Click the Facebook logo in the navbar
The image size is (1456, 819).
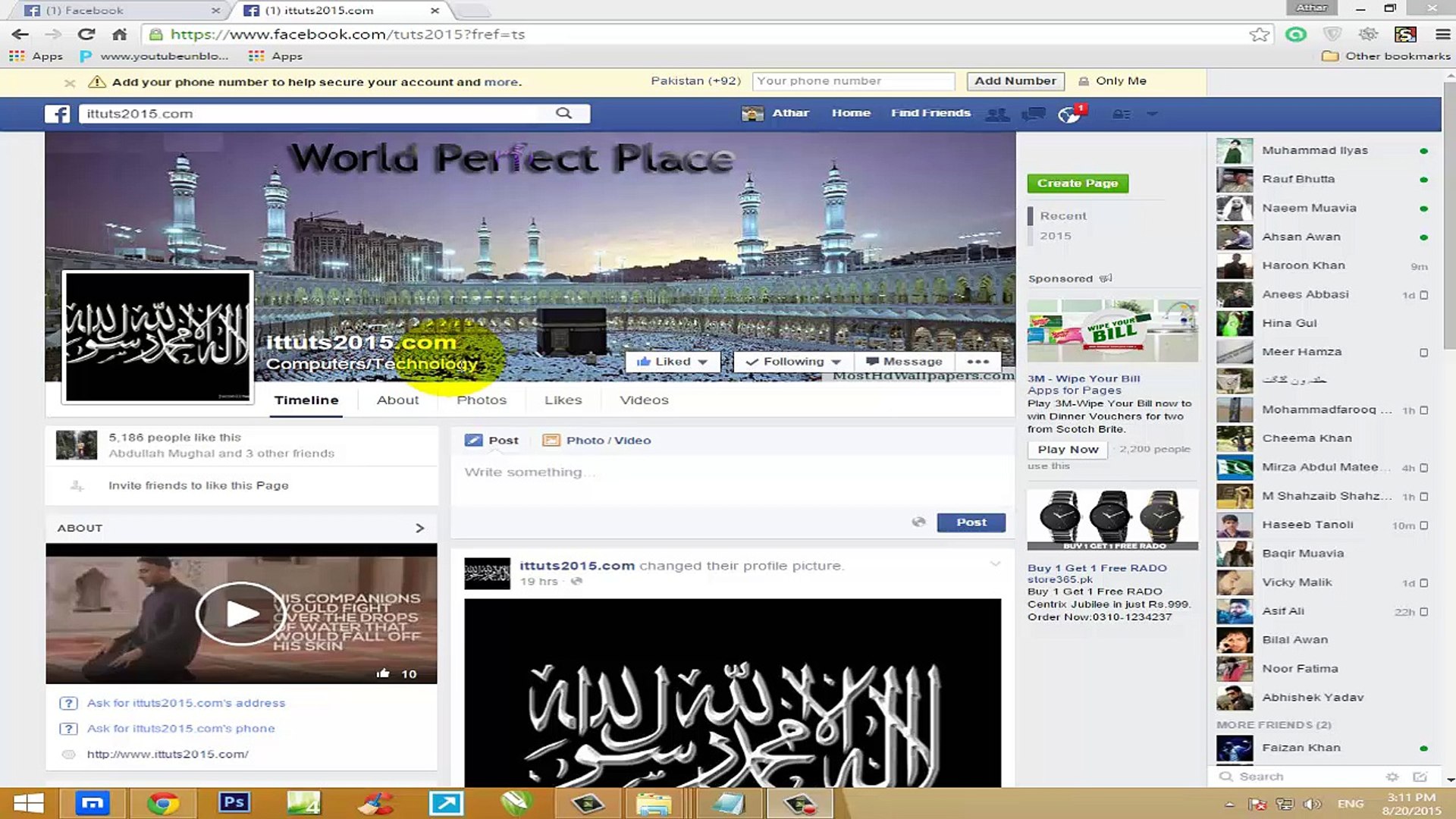click(x=58, y=113)
